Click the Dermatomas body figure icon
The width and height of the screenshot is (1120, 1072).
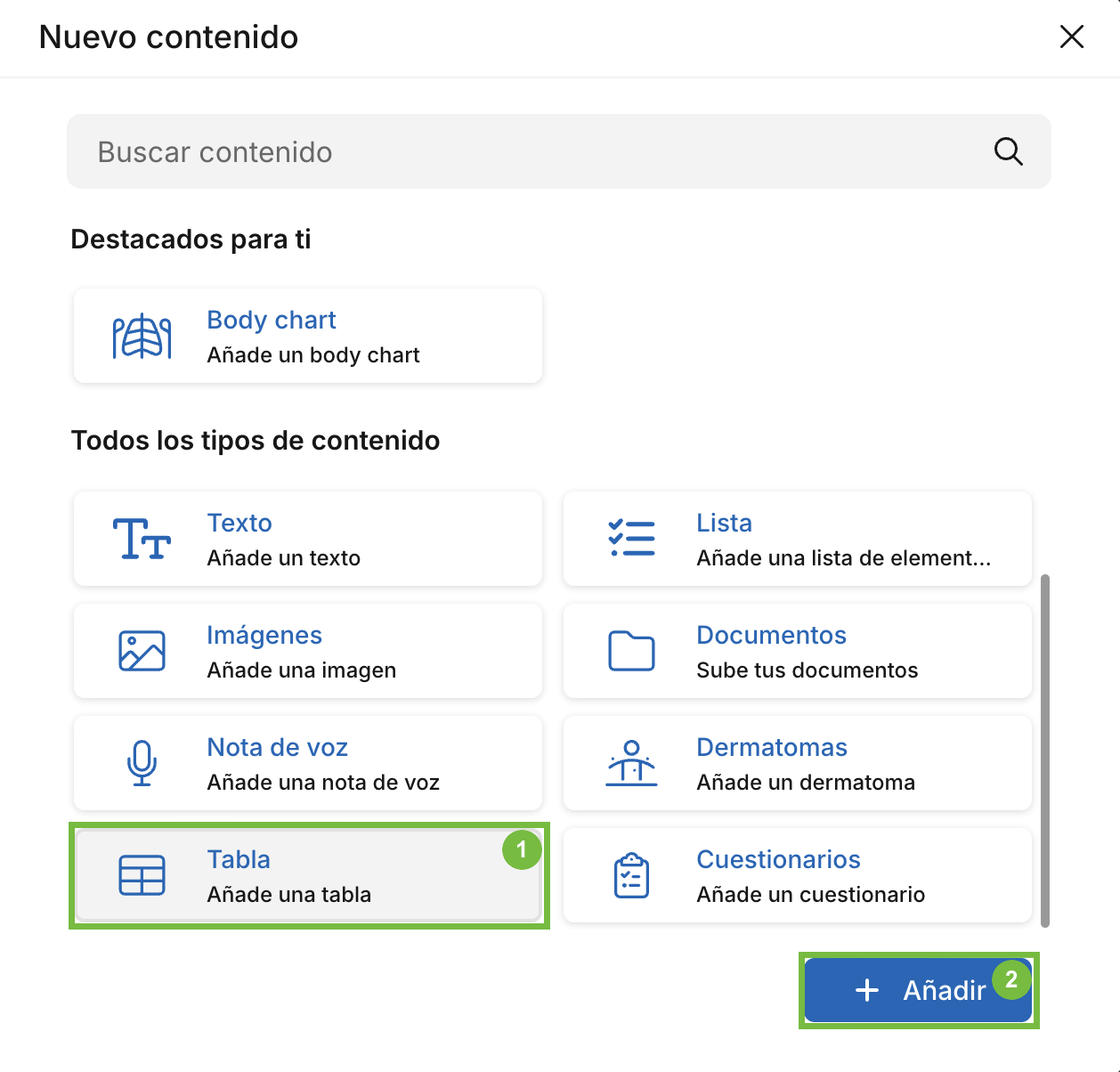[x=631, y=763]
